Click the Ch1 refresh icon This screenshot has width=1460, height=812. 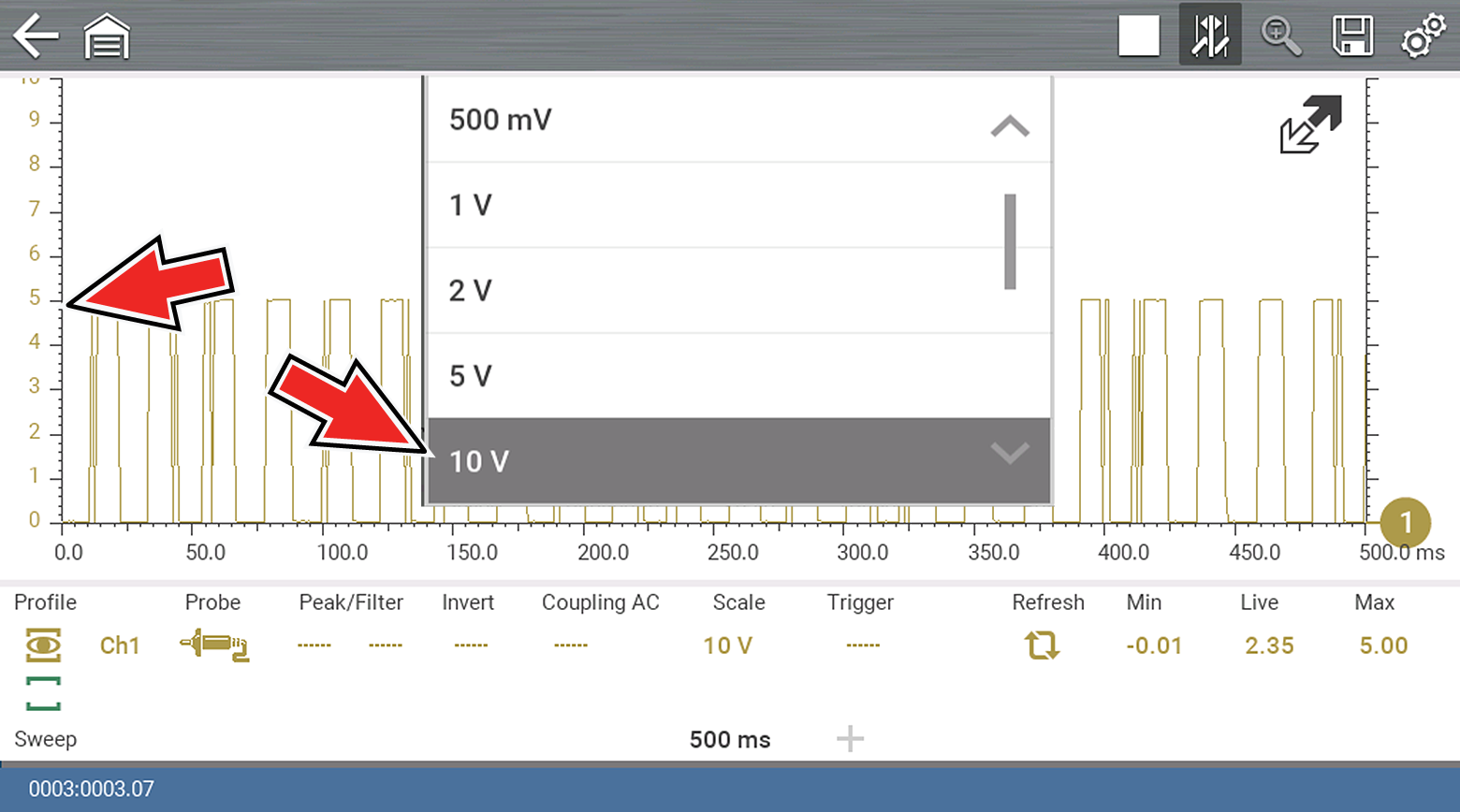pyautogui.click(x=1042, y=645)
